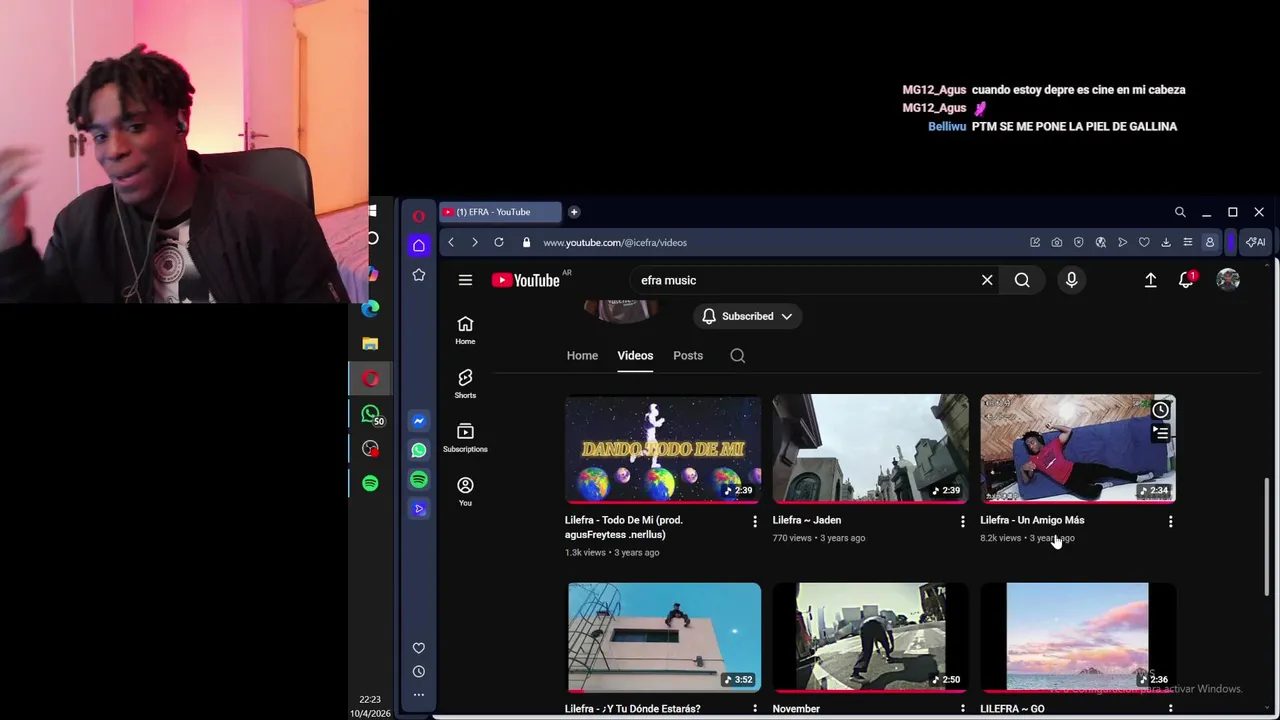
Task: Click the WhatsApp icon in Windows taskbar
Action: [371, 413]
